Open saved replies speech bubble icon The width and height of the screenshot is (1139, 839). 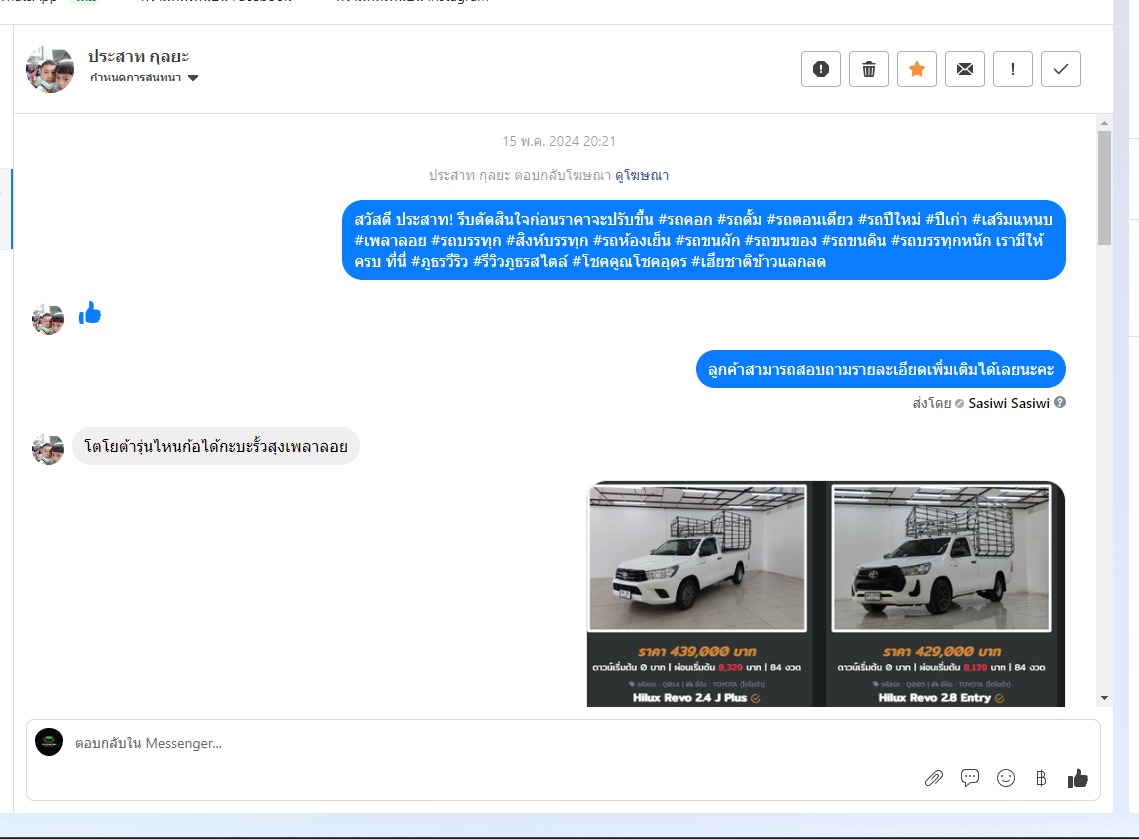click(970, 778)
